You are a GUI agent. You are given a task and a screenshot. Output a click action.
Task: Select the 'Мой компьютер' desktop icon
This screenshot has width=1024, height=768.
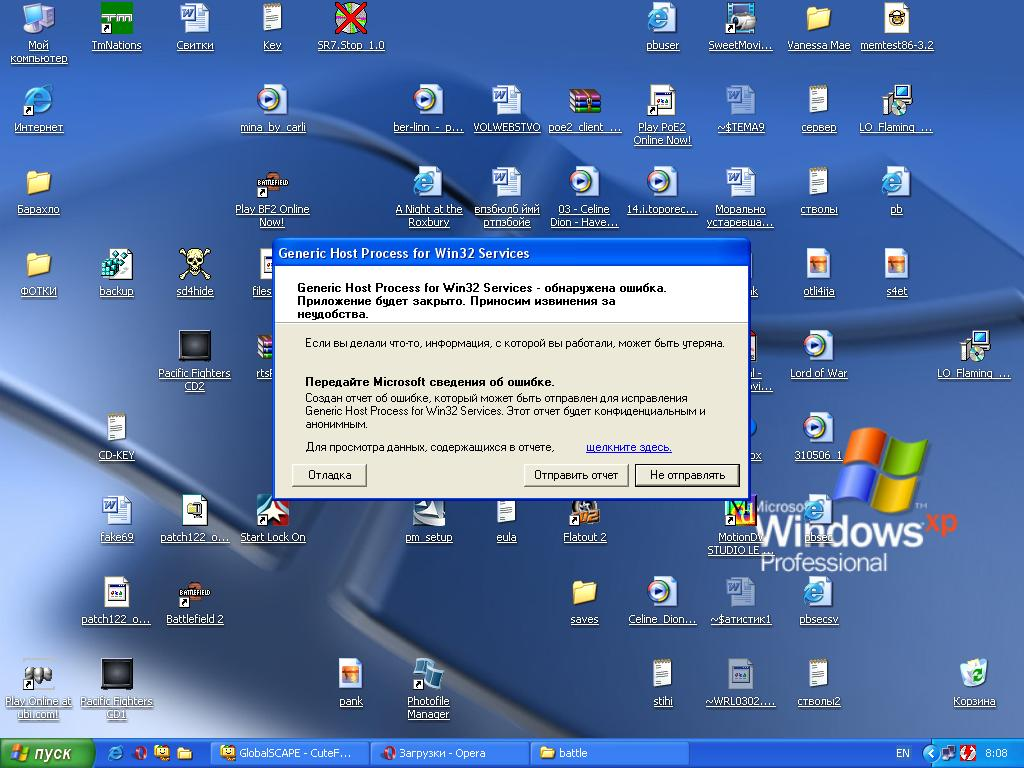[x=38, y=19]
